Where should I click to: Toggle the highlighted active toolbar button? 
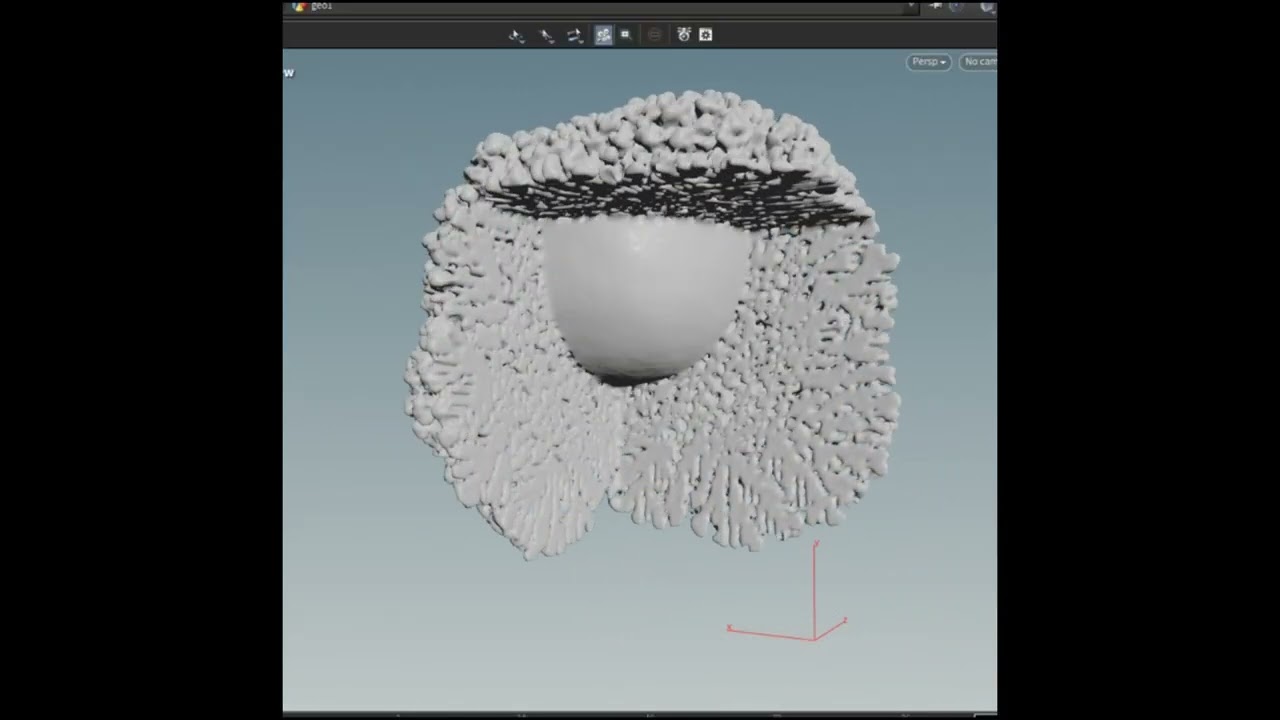(603, 35)
